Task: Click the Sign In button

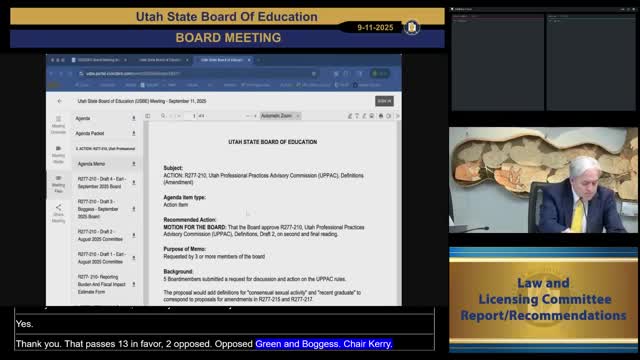Action: 384,101
